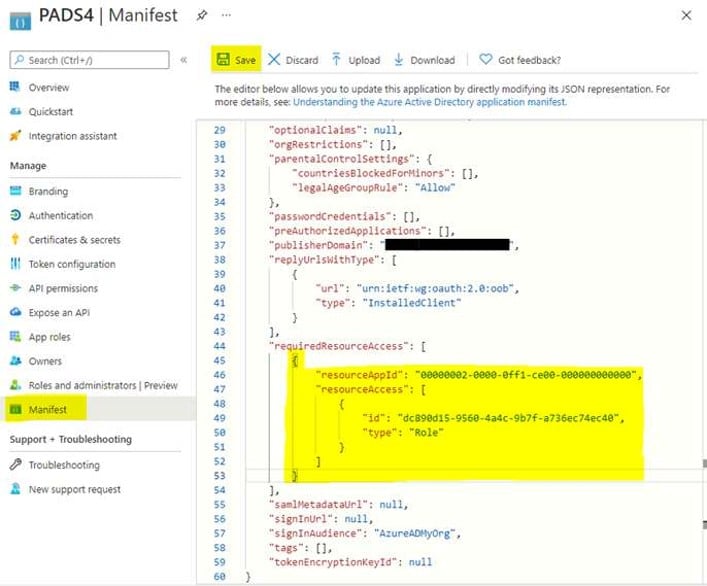This screenshot has width=707, height=586.
Task: Open Certificates & secrets
Action: point(74,240)
